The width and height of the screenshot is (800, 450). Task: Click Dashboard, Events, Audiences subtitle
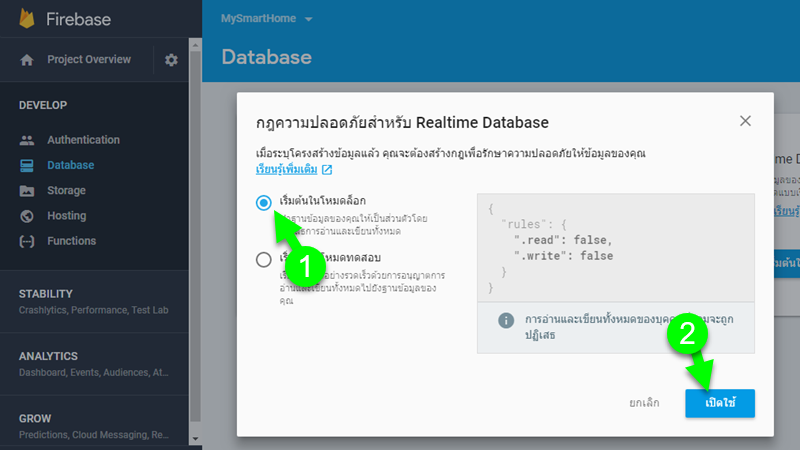pos(93,372)
